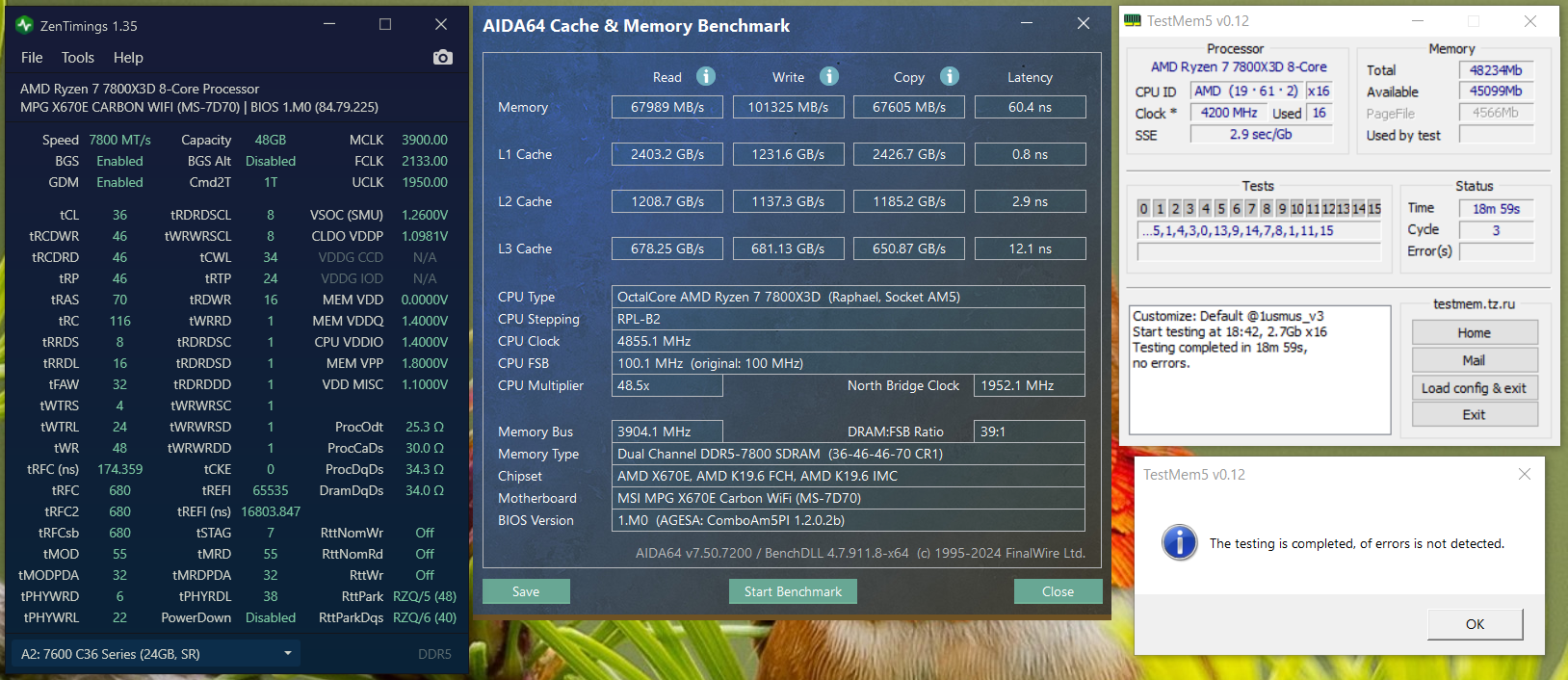Click the test order sequence field in TestMem5
Screen dimensions: 1568x680
pos(1260,230)
